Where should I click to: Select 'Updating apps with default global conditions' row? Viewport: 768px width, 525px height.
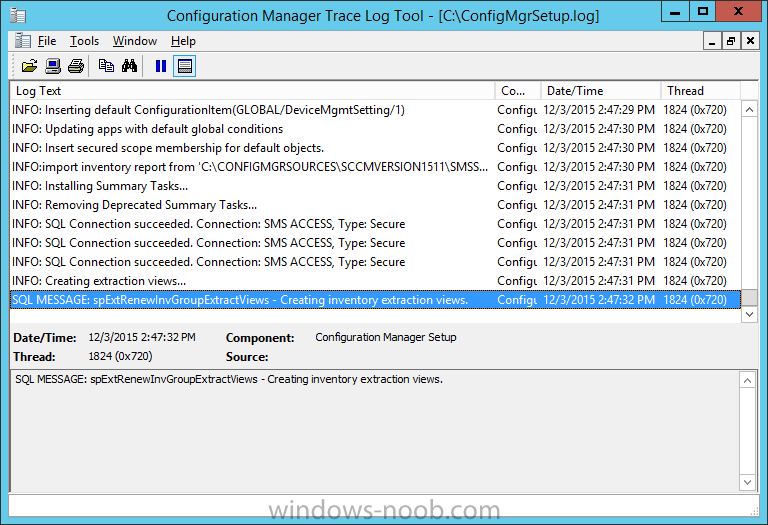point(375,129)
